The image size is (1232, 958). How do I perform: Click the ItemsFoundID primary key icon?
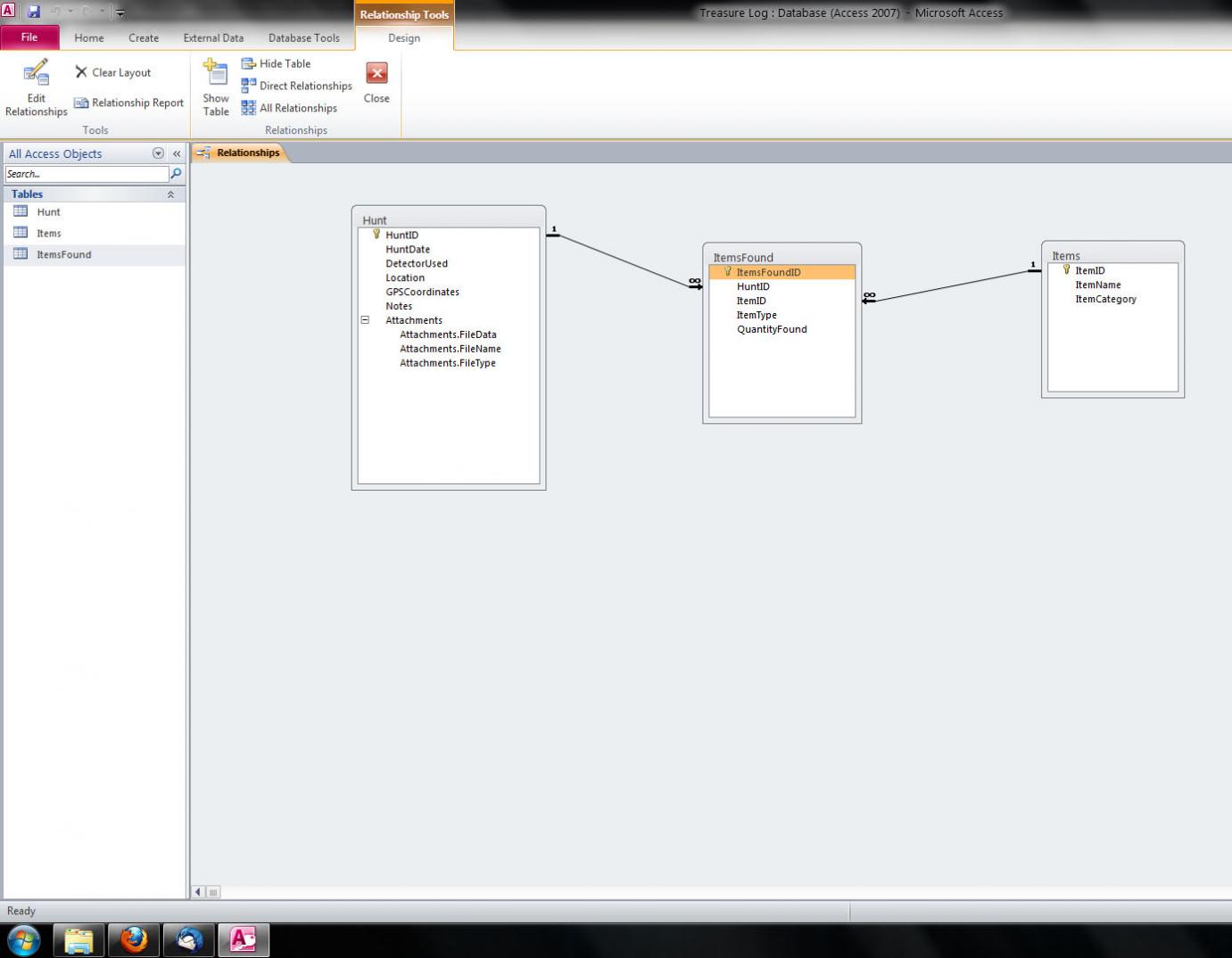point(728,272)
